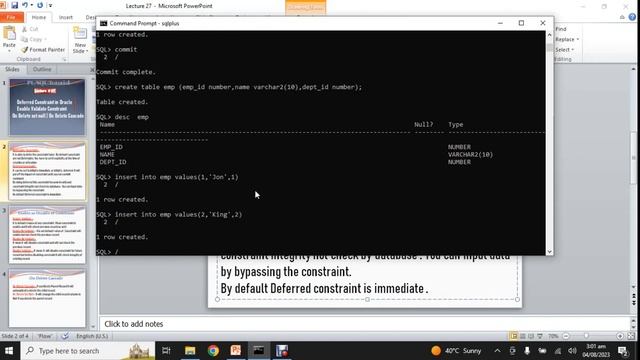Click the Save icon in PowerPoint title bar
Viewport: 640px width, 360px height.
(x=15, y=5)
